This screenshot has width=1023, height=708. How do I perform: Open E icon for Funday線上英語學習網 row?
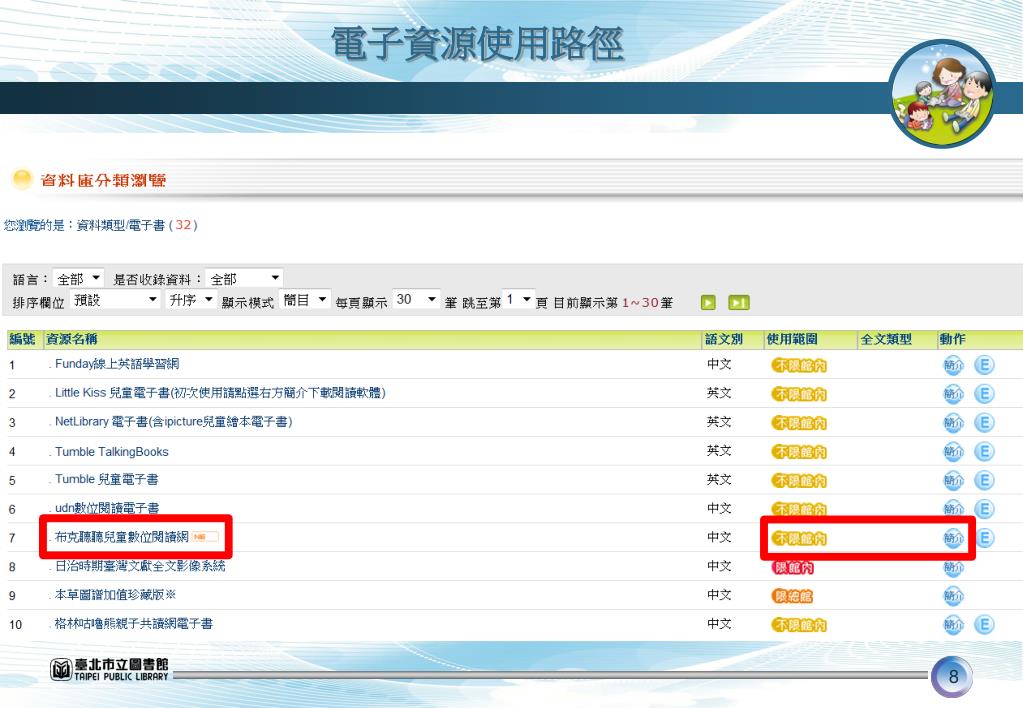click(984, 365)
